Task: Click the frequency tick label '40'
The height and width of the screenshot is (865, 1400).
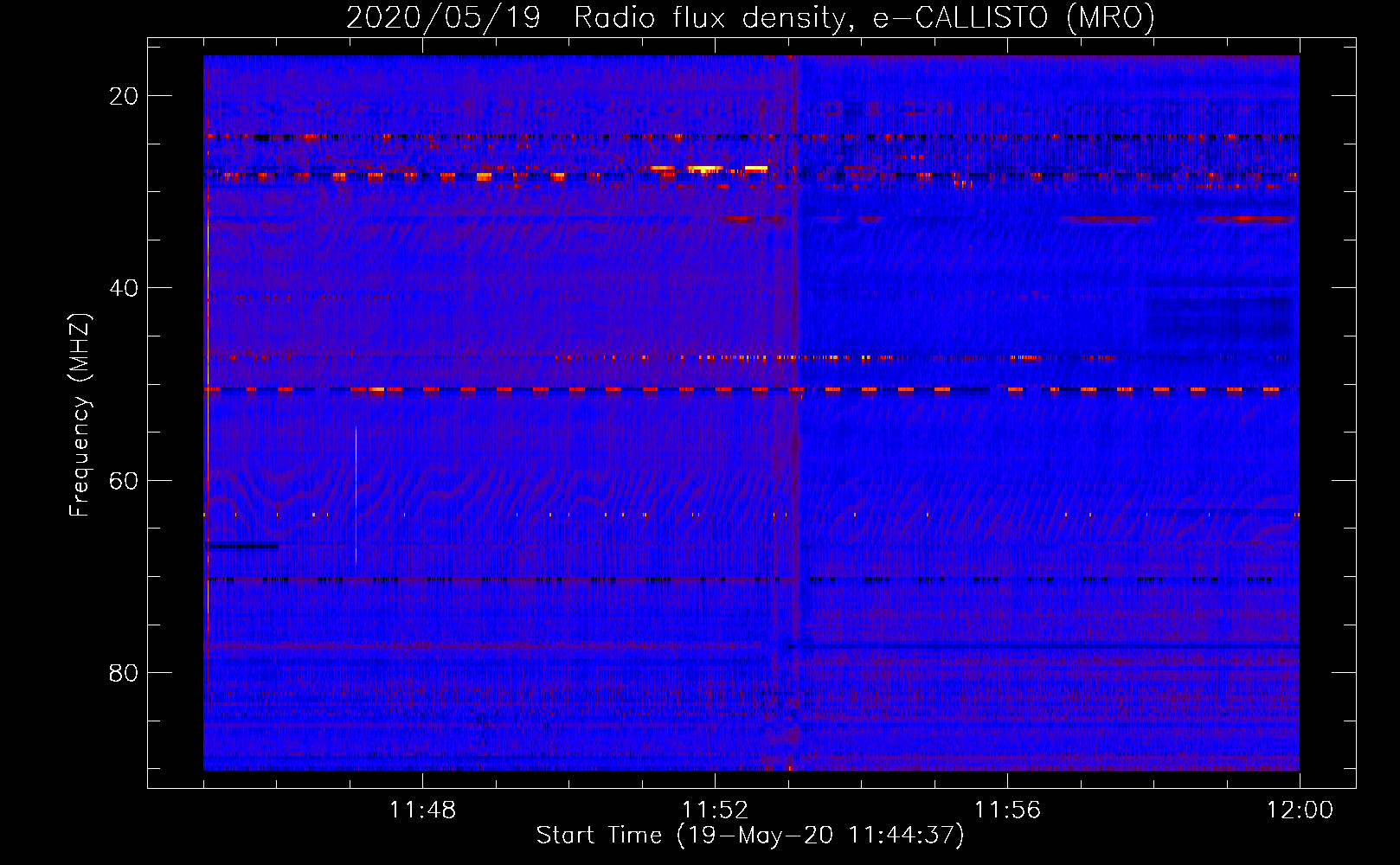Action: pyautogui.click(x=124, y=288)
